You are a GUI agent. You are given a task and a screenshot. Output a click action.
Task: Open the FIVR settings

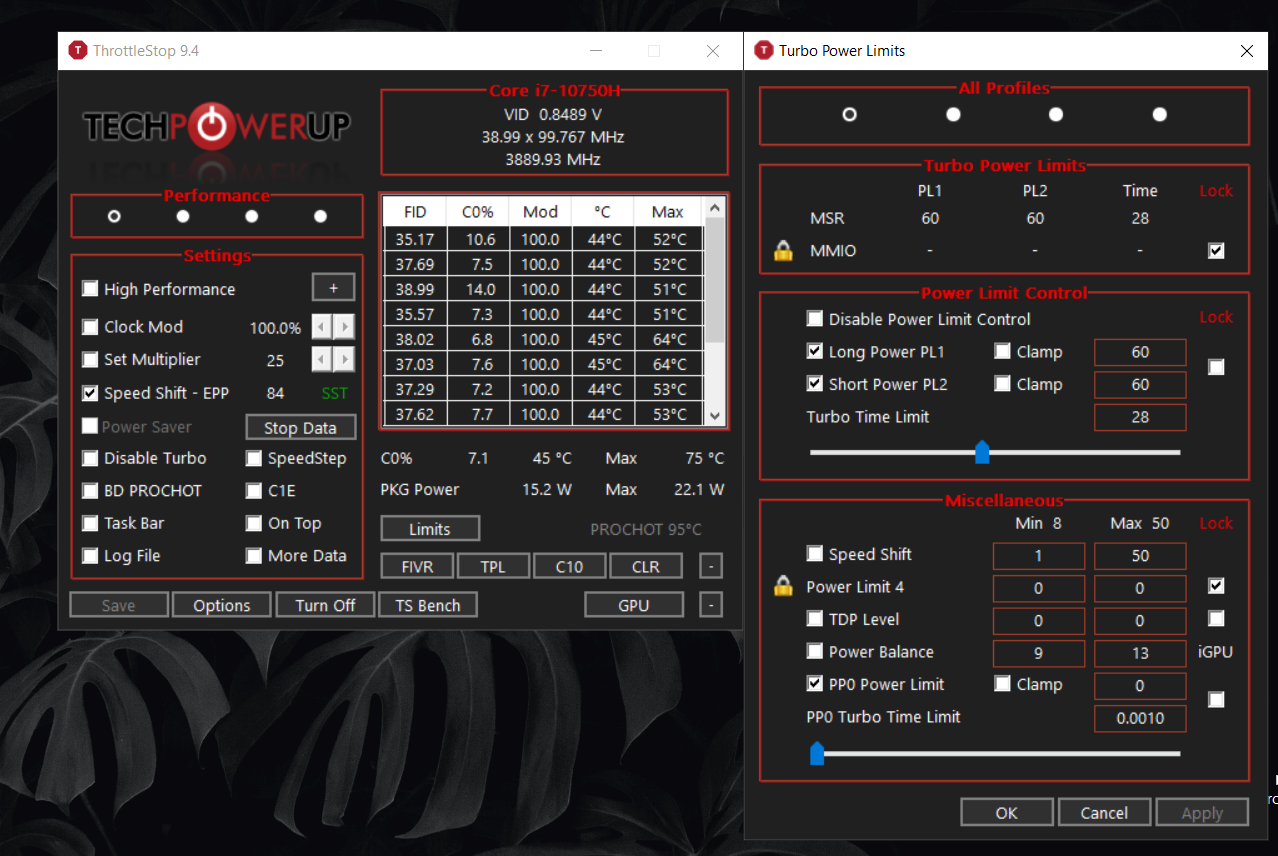(417, 567)
